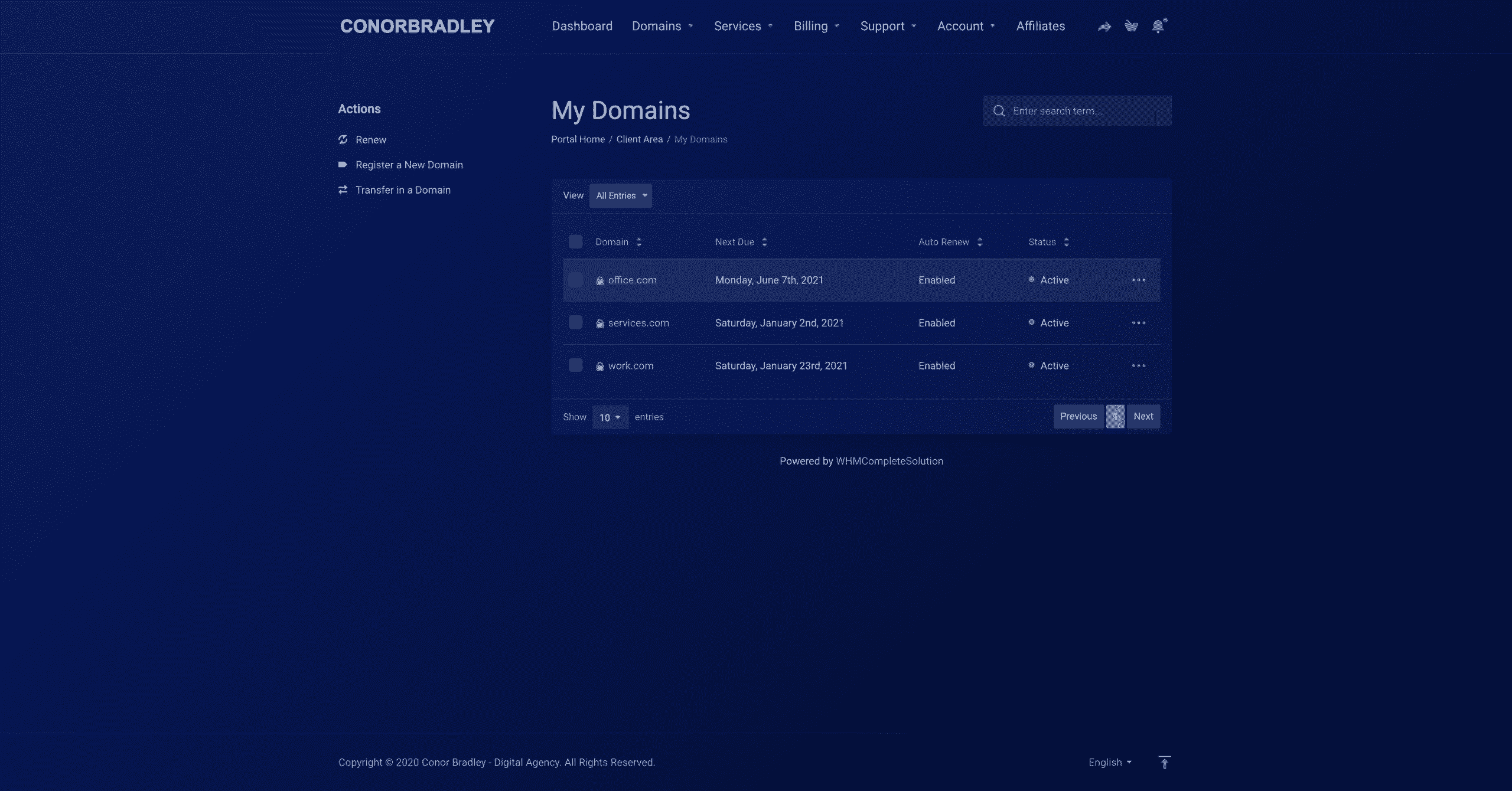The height and width of the screenshot is (791, 1512).
Task: Click the share arrow icon in header
Action: (x=1104, y=27)
